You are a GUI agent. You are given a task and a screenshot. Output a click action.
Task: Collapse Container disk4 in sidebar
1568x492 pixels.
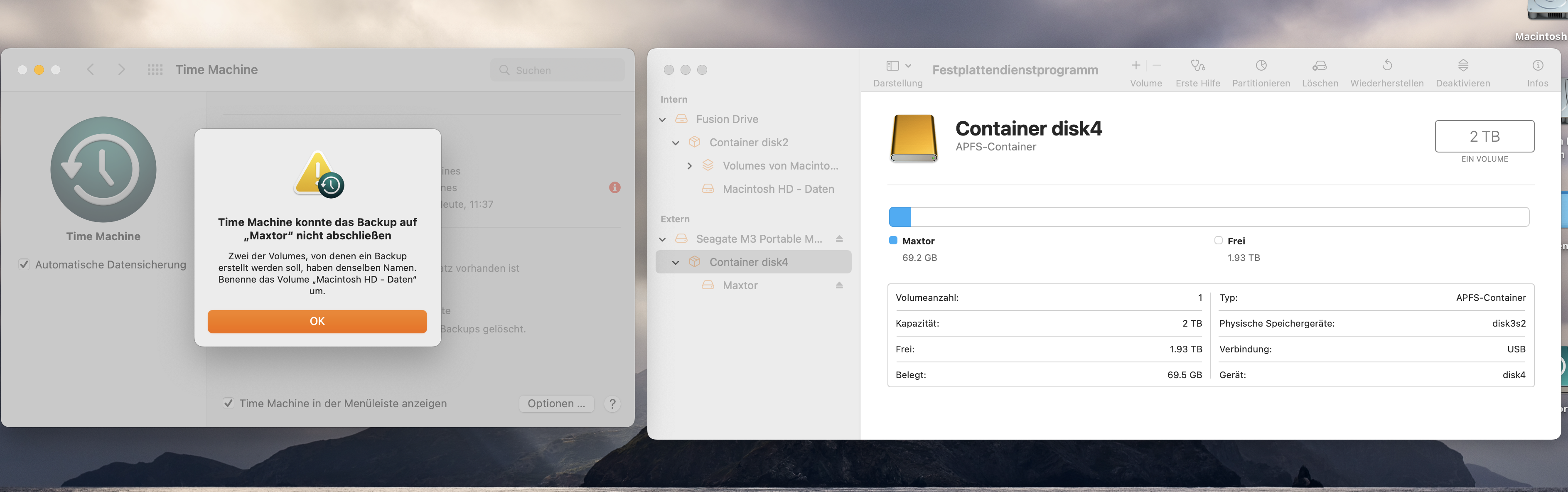(x=676, y=263)
